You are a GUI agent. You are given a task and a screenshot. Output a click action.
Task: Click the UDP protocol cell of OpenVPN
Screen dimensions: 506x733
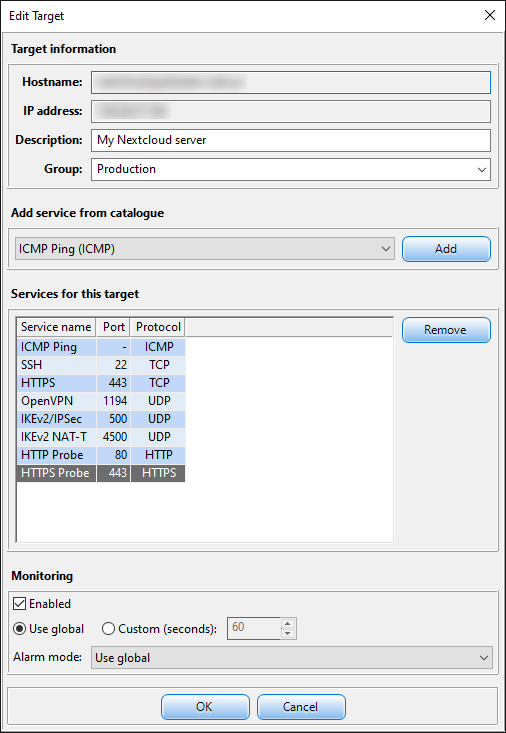[158, 401]
